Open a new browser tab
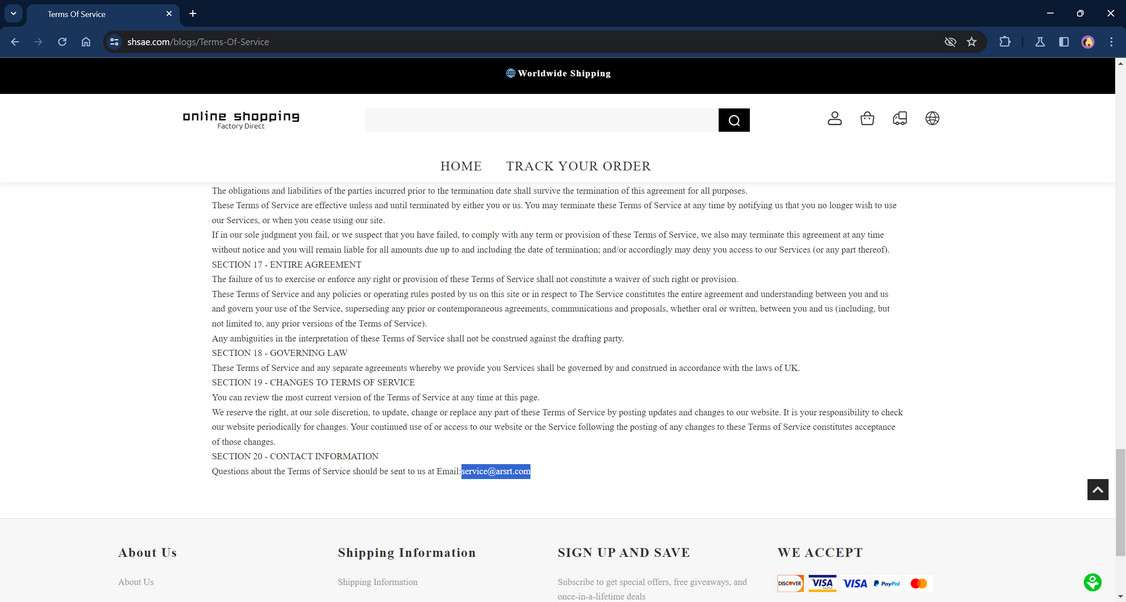This screenshot has width=1126, height=602. (192, 14)
